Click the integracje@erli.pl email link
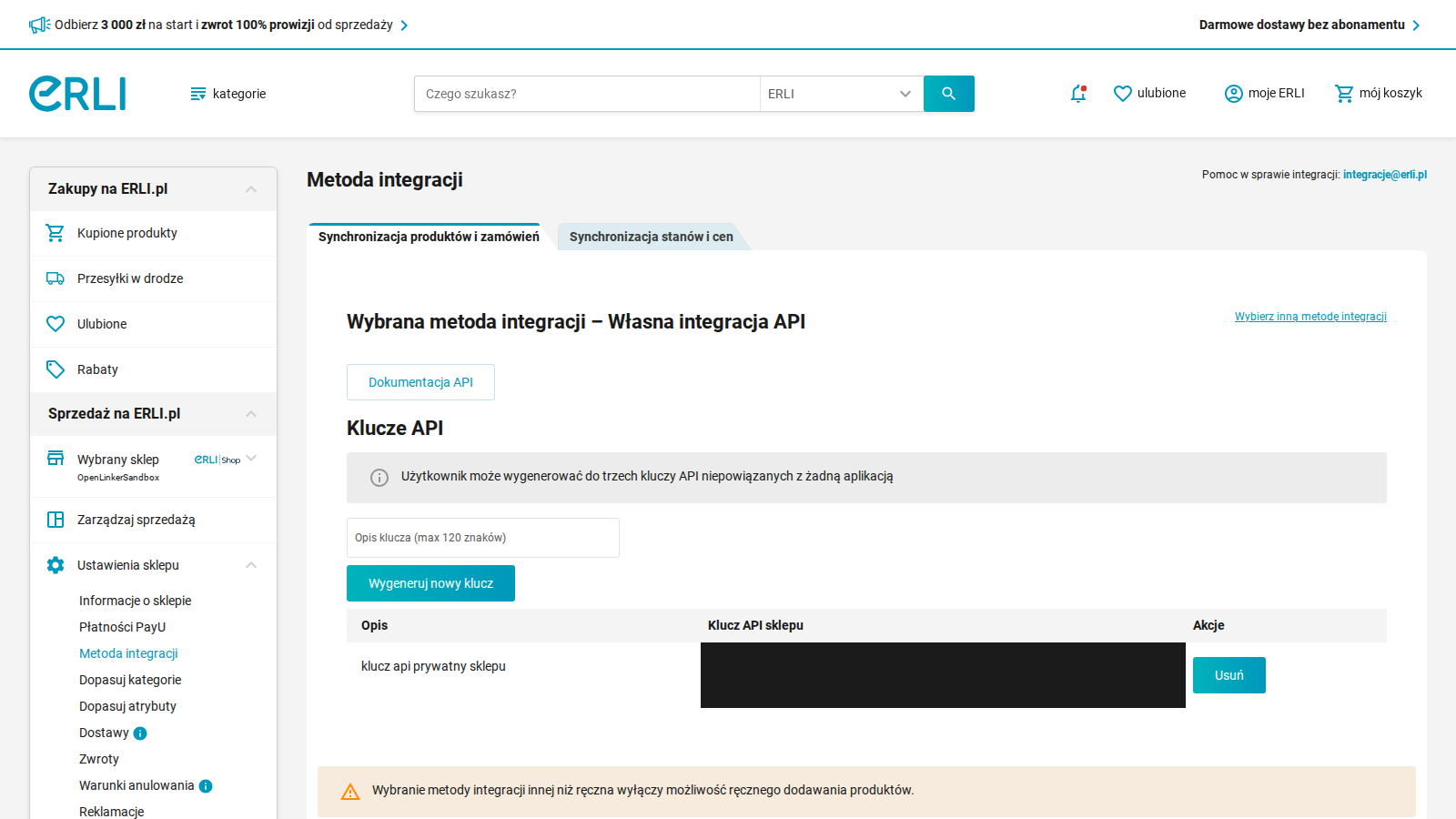1456x819 pixels. [1385, 175]
